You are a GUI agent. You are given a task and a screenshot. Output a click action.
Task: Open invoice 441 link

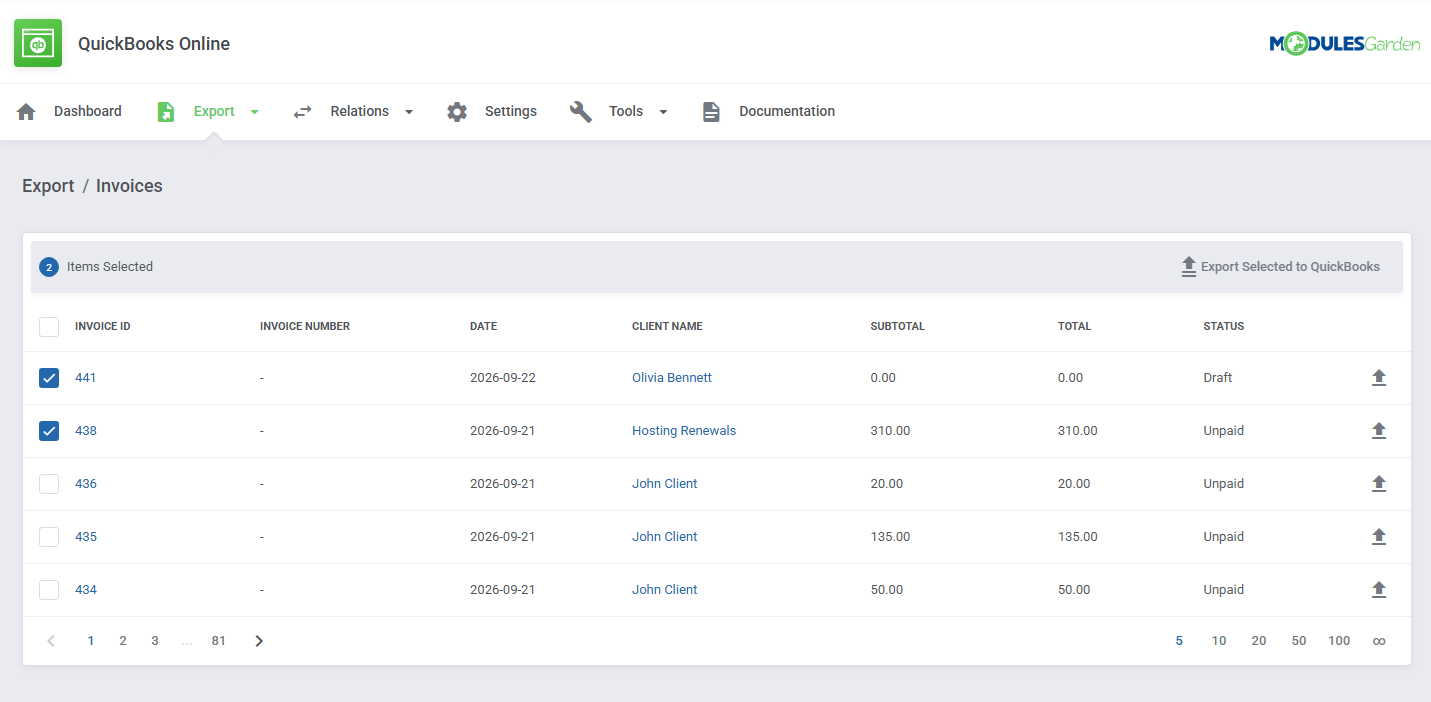click(x=86, y=378)
